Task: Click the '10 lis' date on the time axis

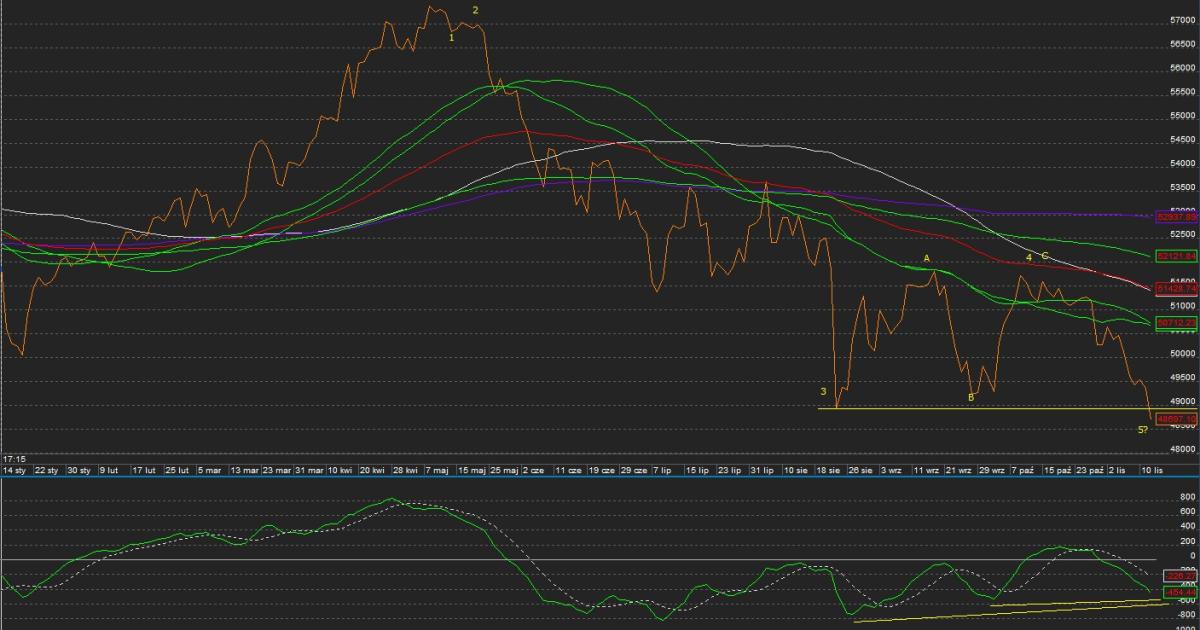Action: click(1151, 469)
